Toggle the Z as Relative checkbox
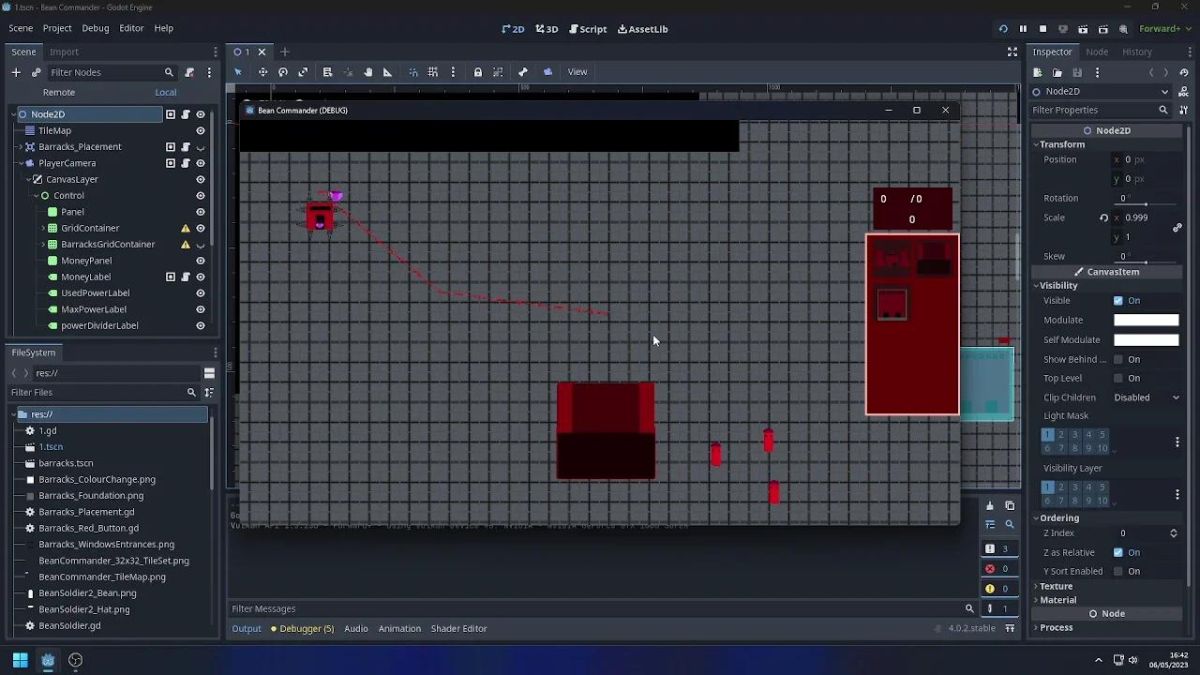Image resolution: width=1200 pixels, height=675 pixels. click(x=1118, y=552)
